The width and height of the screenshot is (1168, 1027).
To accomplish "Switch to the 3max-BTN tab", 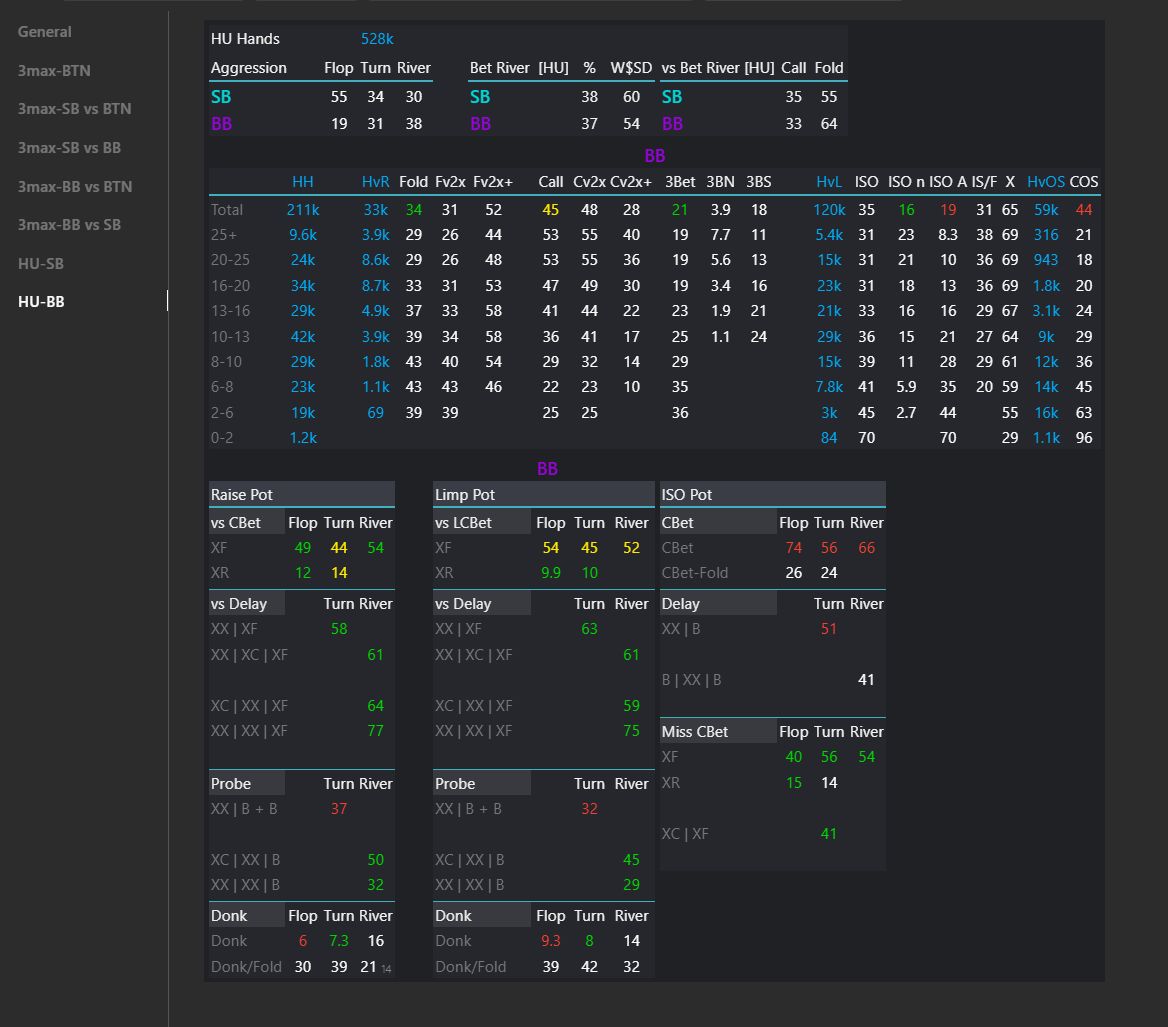I will click(54, 71).
